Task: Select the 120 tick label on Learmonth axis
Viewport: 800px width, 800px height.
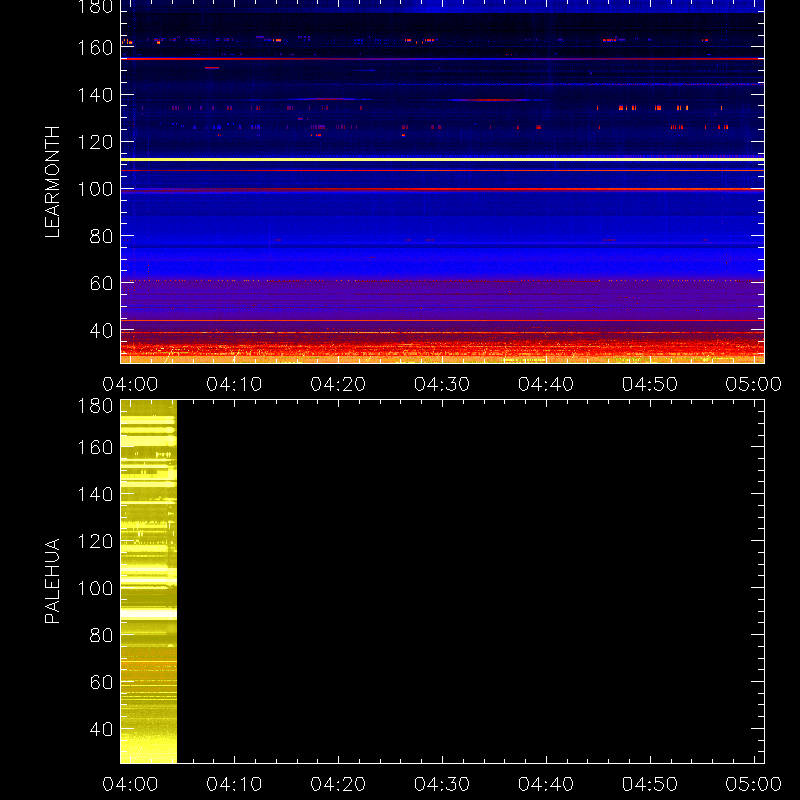Action: (95, 142)
